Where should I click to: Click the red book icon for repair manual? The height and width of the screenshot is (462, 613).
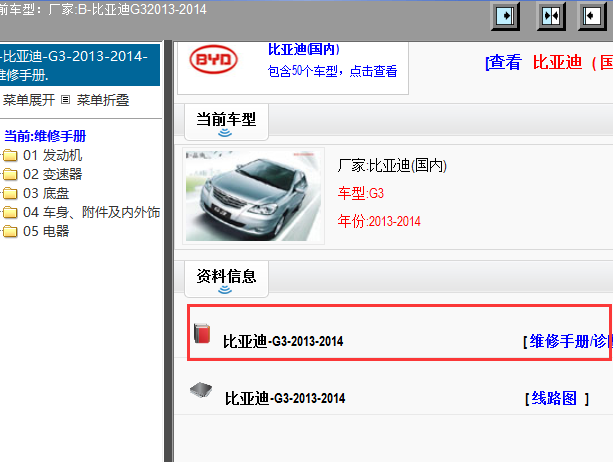pyautogui.click(x=202, y=333)
